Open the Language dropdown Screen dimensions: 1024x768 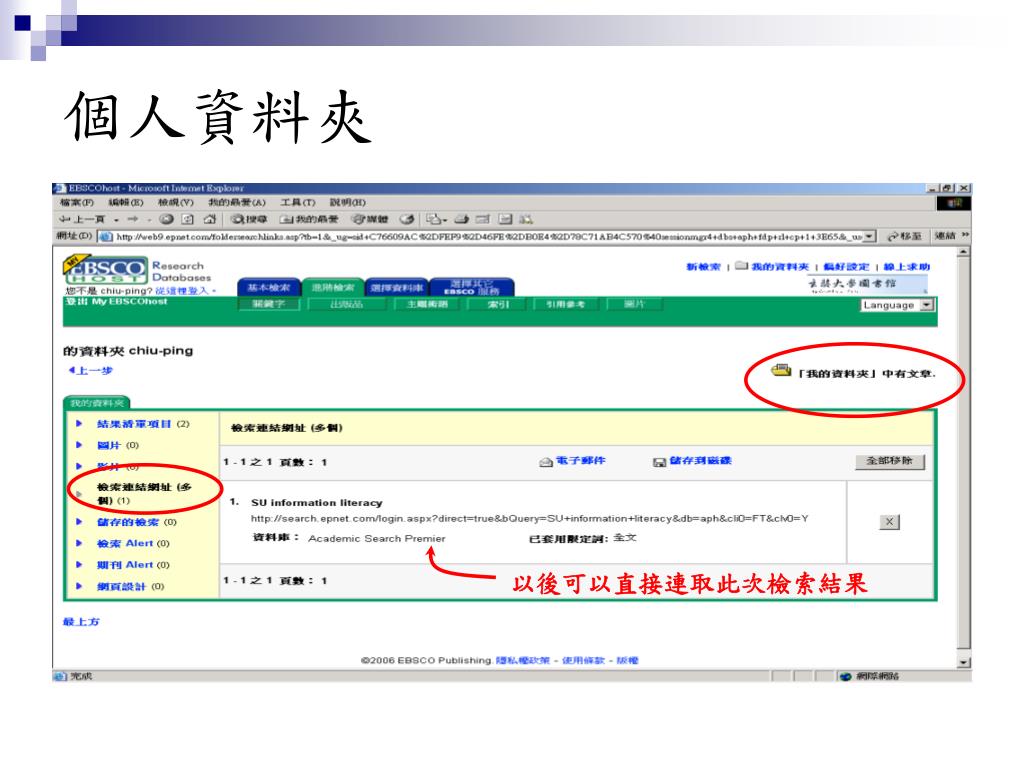[898, 305]
